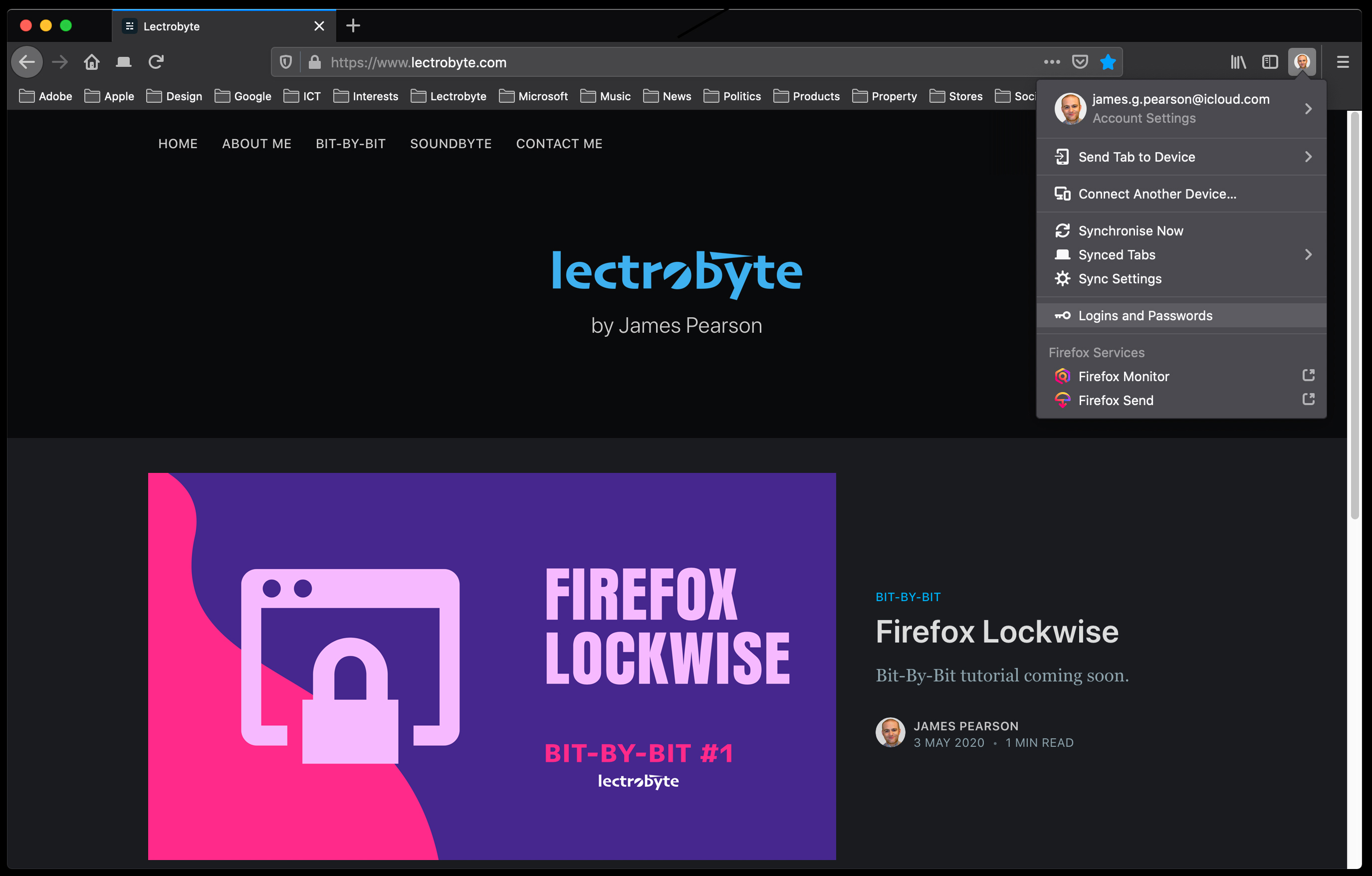Open page actions three-dot menu
Screen dimensions: 1372x876
click(1052, 62)
